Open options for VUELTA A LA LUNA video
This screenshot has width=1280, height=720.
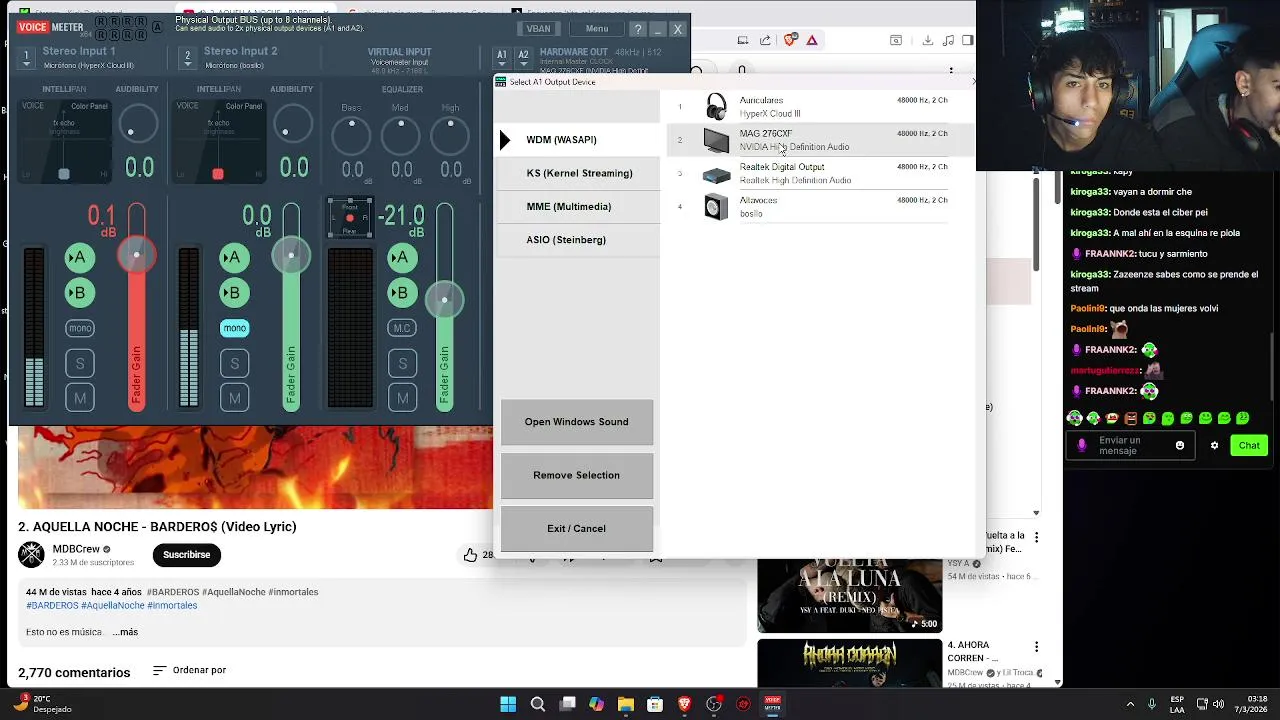pyautogui.click(x=1036, y=537)
